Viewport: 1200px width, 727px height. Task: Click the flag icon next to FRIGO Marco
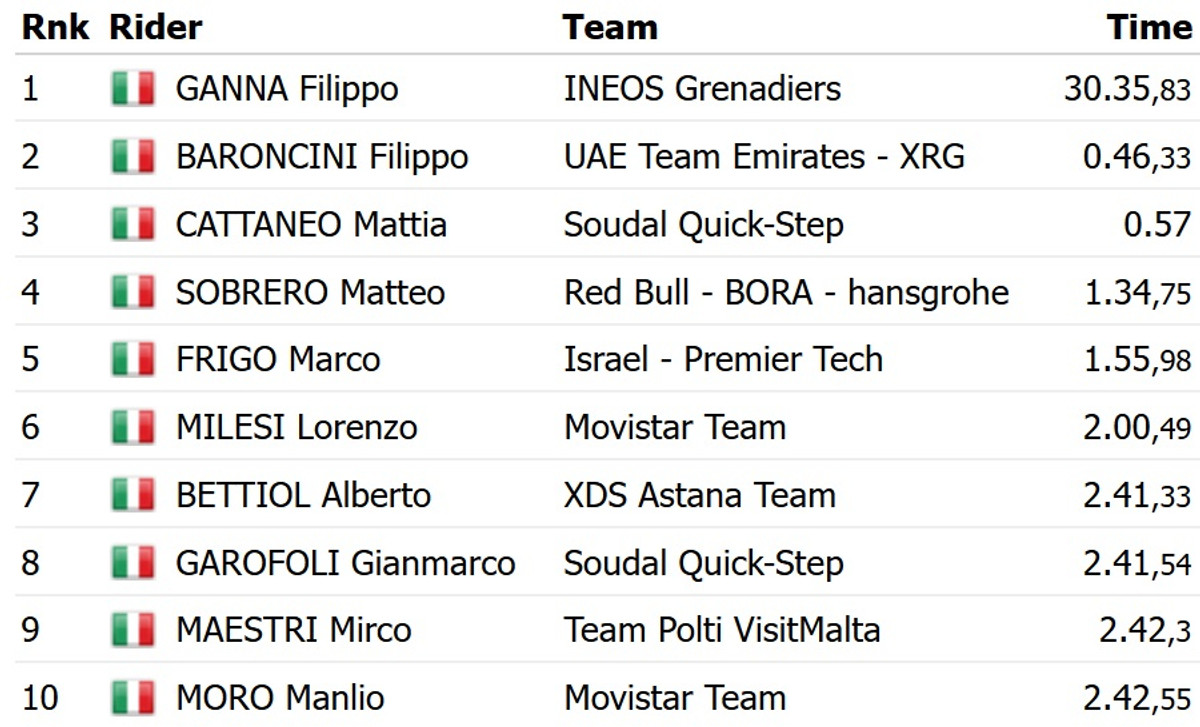tap(133, 359)
